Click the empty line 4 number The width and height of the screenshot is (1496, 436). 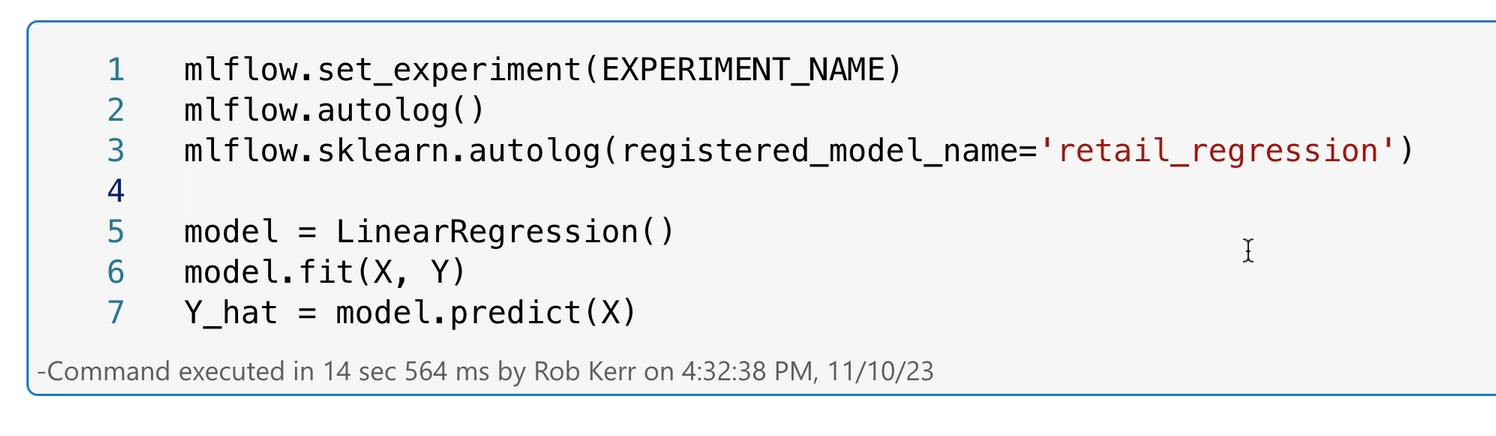tap(116, 191)
